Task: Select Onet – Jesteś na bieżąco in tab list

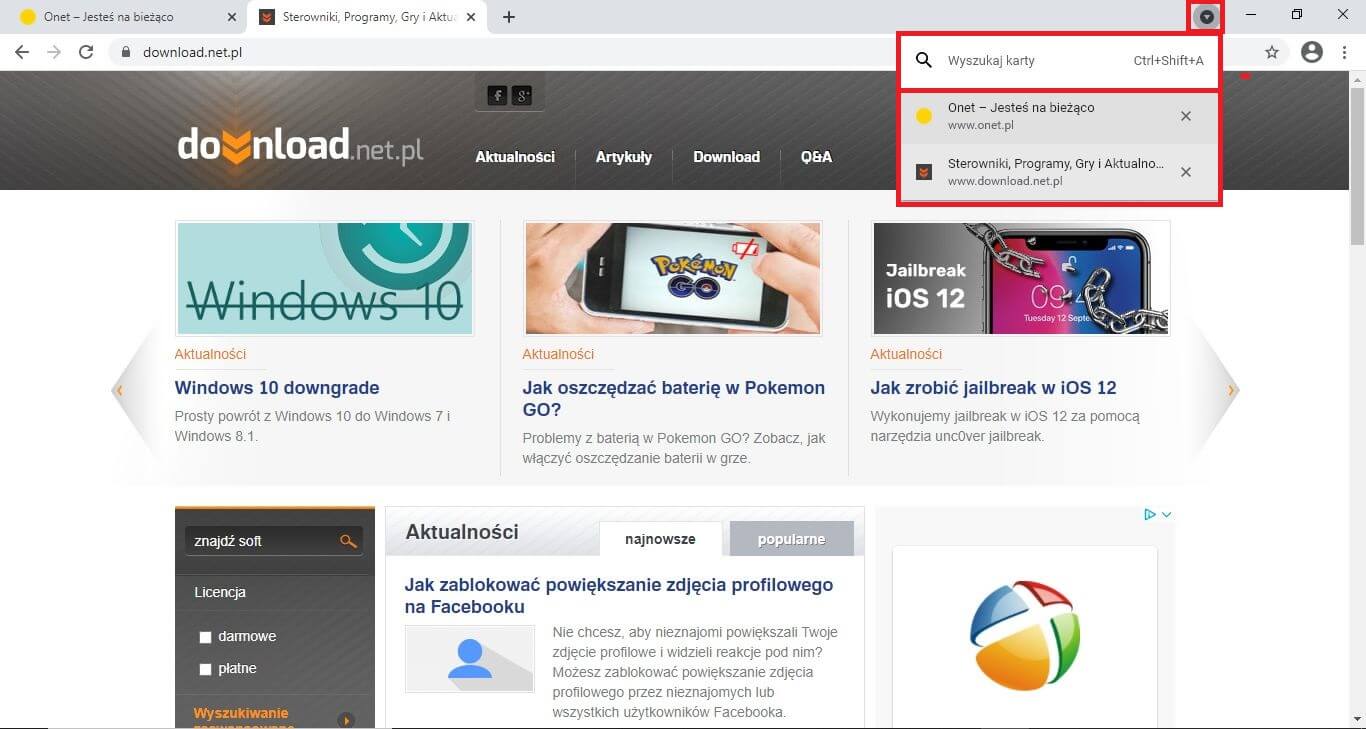Action: pyautogui.click(x=1060, y=116)
